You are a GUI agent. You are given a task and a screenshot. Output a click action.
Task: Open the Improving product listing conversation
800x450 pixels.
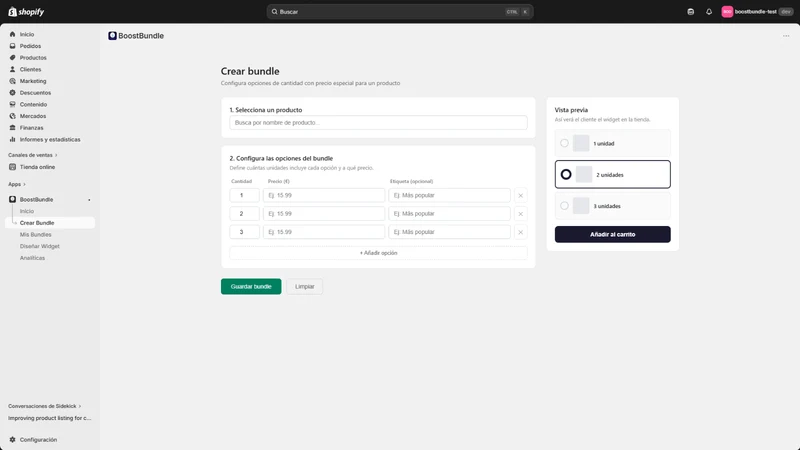pyautogui.click(x=49, y=418)
